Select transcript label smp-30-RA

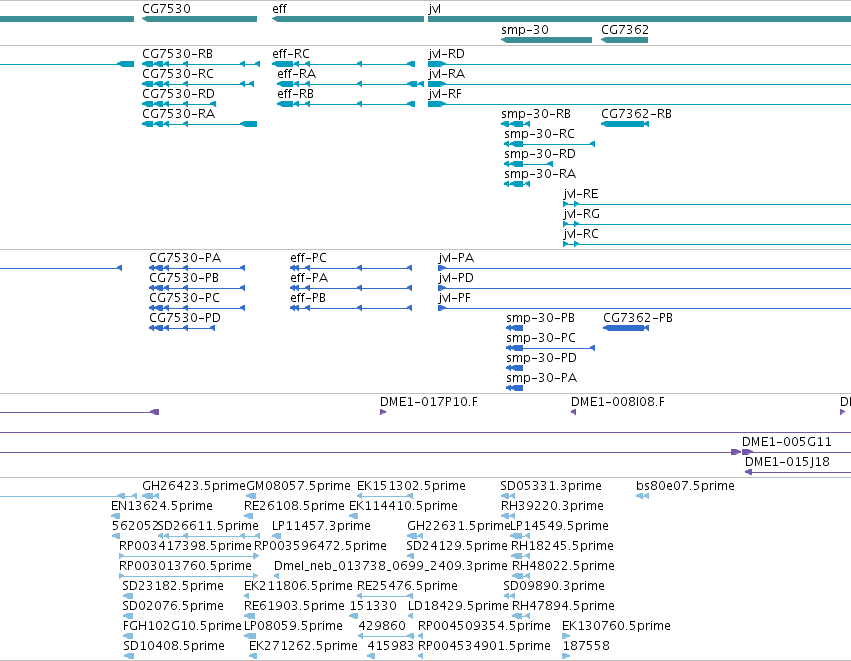[540, 174]
